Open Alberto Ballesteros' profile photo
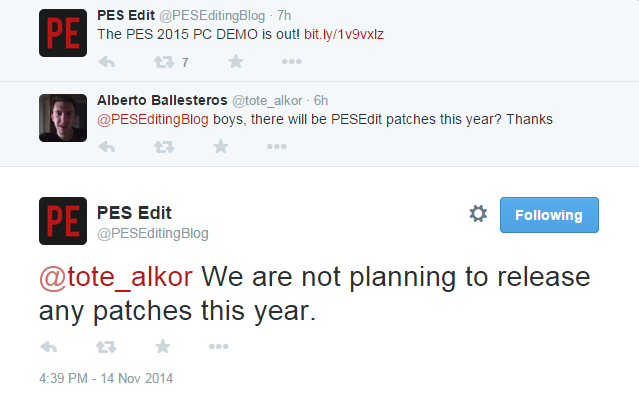Screen dimensions: 639x395 tap(63, 118)
